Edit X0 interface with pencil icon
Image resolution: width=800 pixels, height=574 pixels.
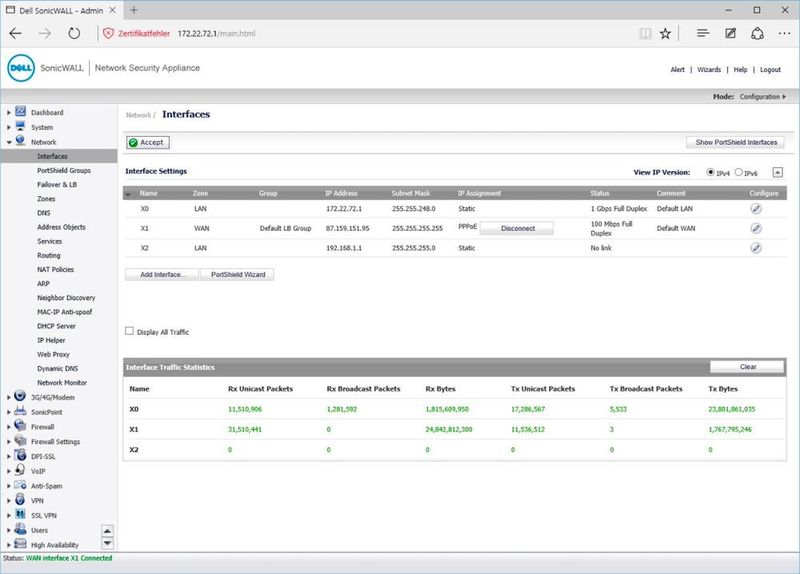click(x=756, y=209)
